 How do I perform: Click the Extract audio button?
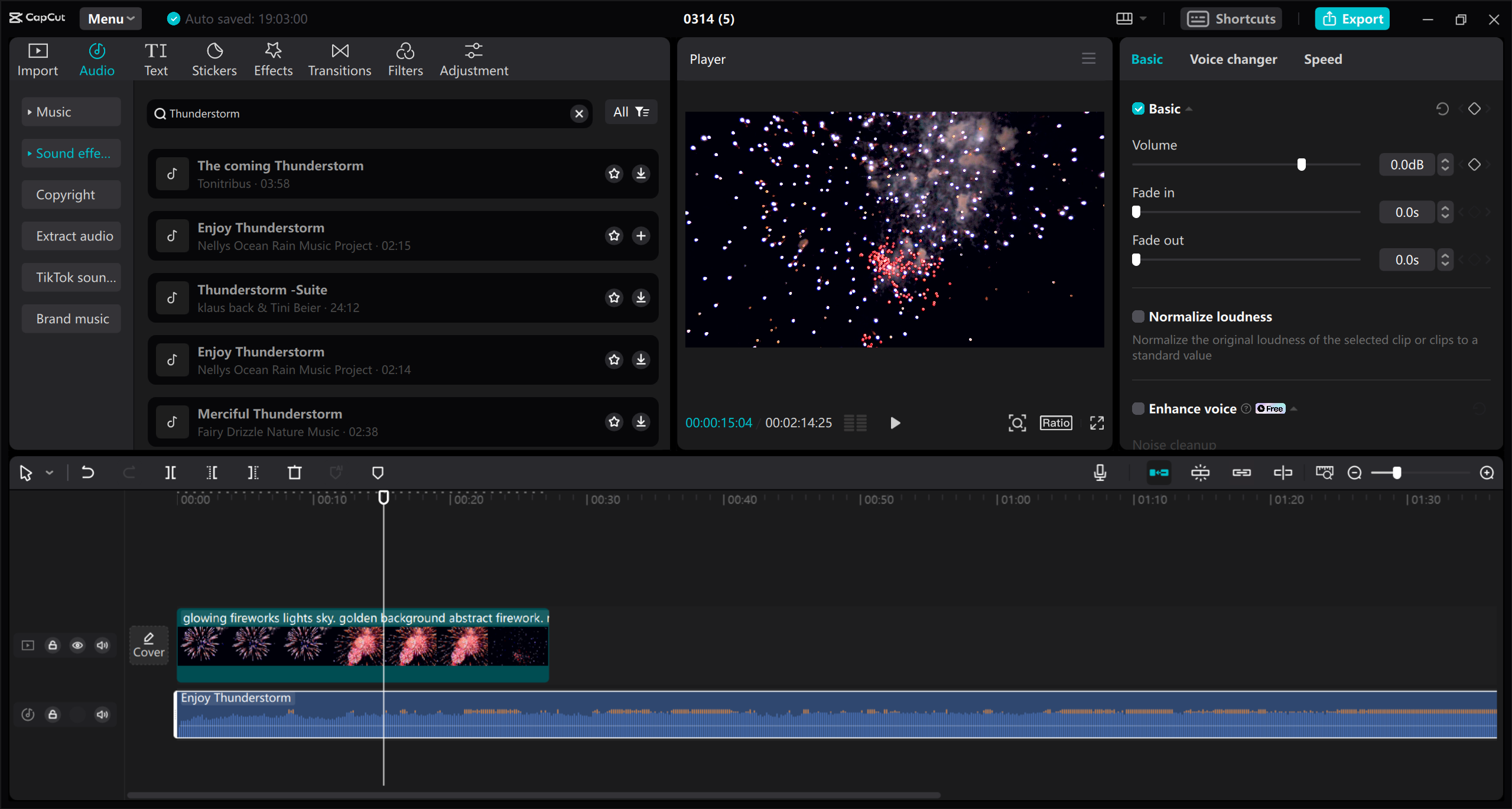click(x=71, y=235)
